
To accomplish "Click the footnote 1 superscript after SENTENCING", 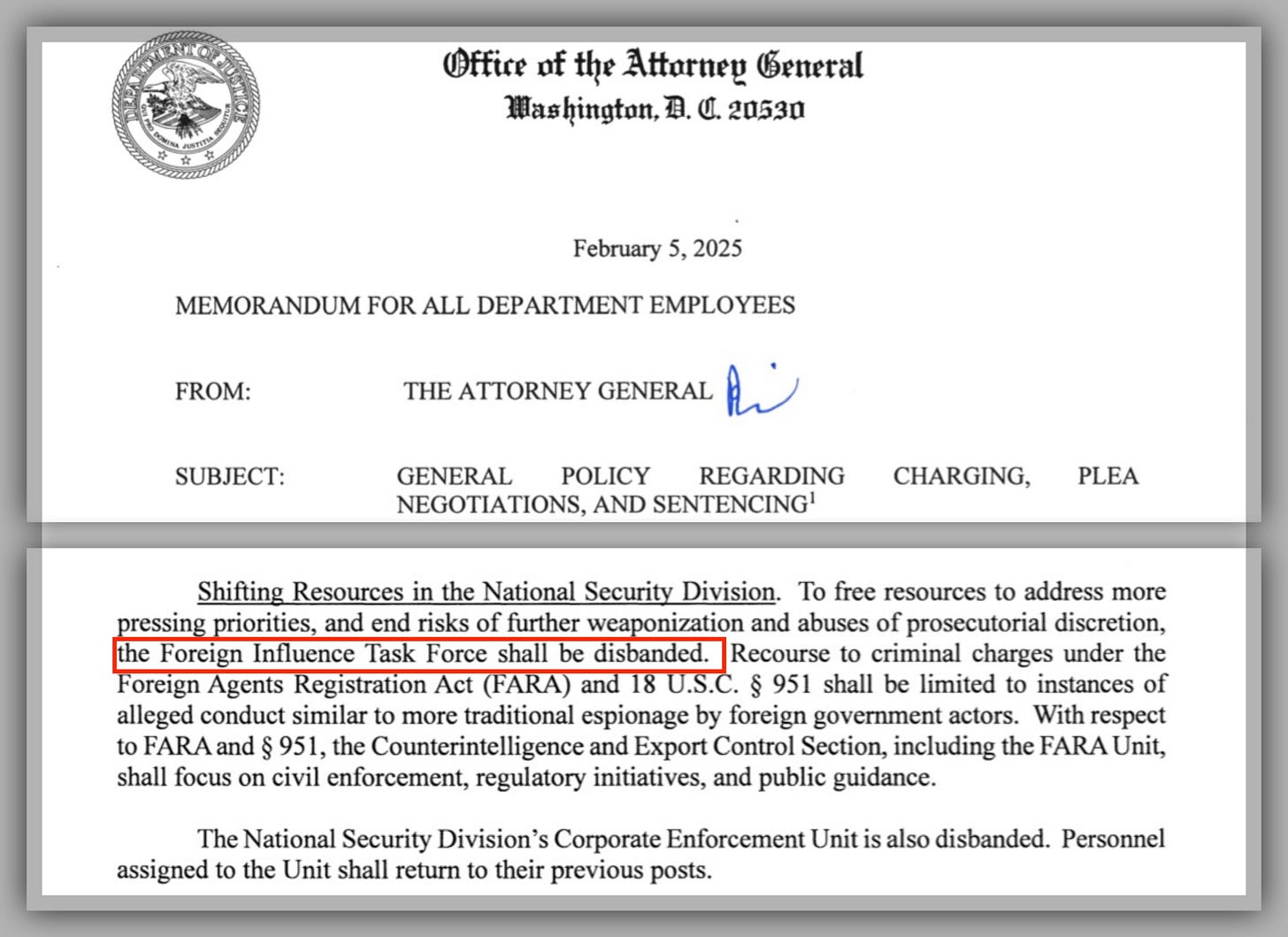I will tap(812, 498).
